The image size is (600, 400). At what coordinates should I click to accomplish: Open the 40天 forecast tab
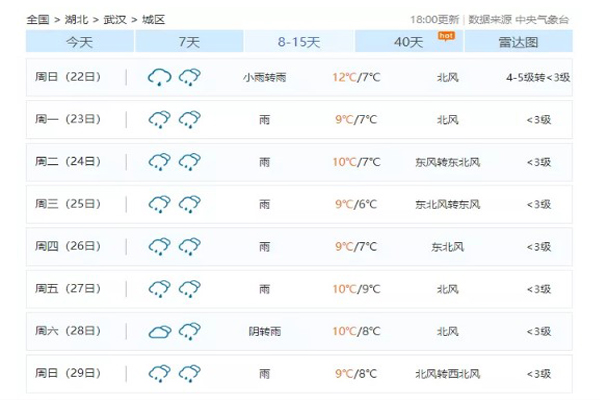409,41
